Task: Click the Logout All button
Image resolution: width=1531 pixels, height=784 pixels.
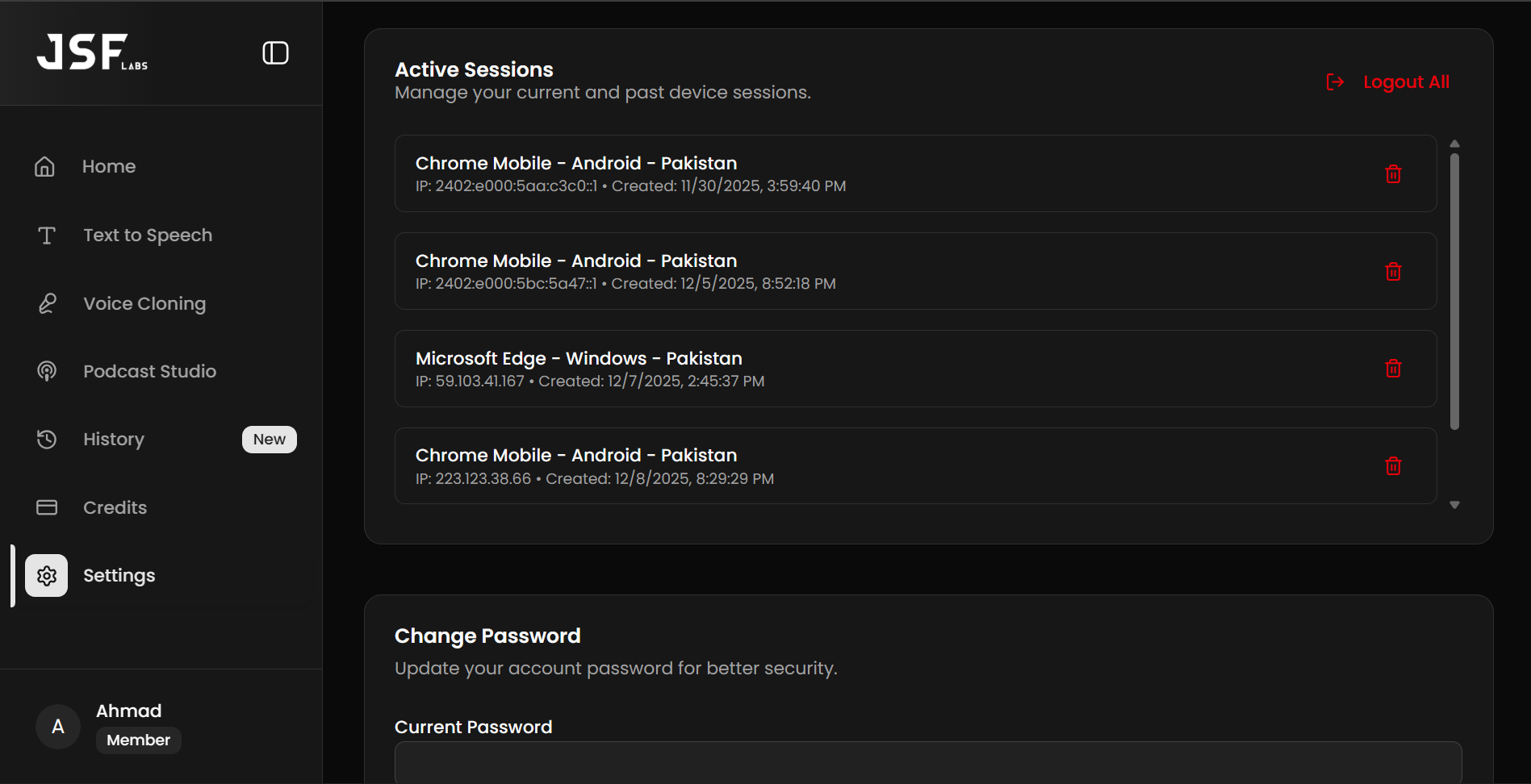Action: pos(1388,82)
